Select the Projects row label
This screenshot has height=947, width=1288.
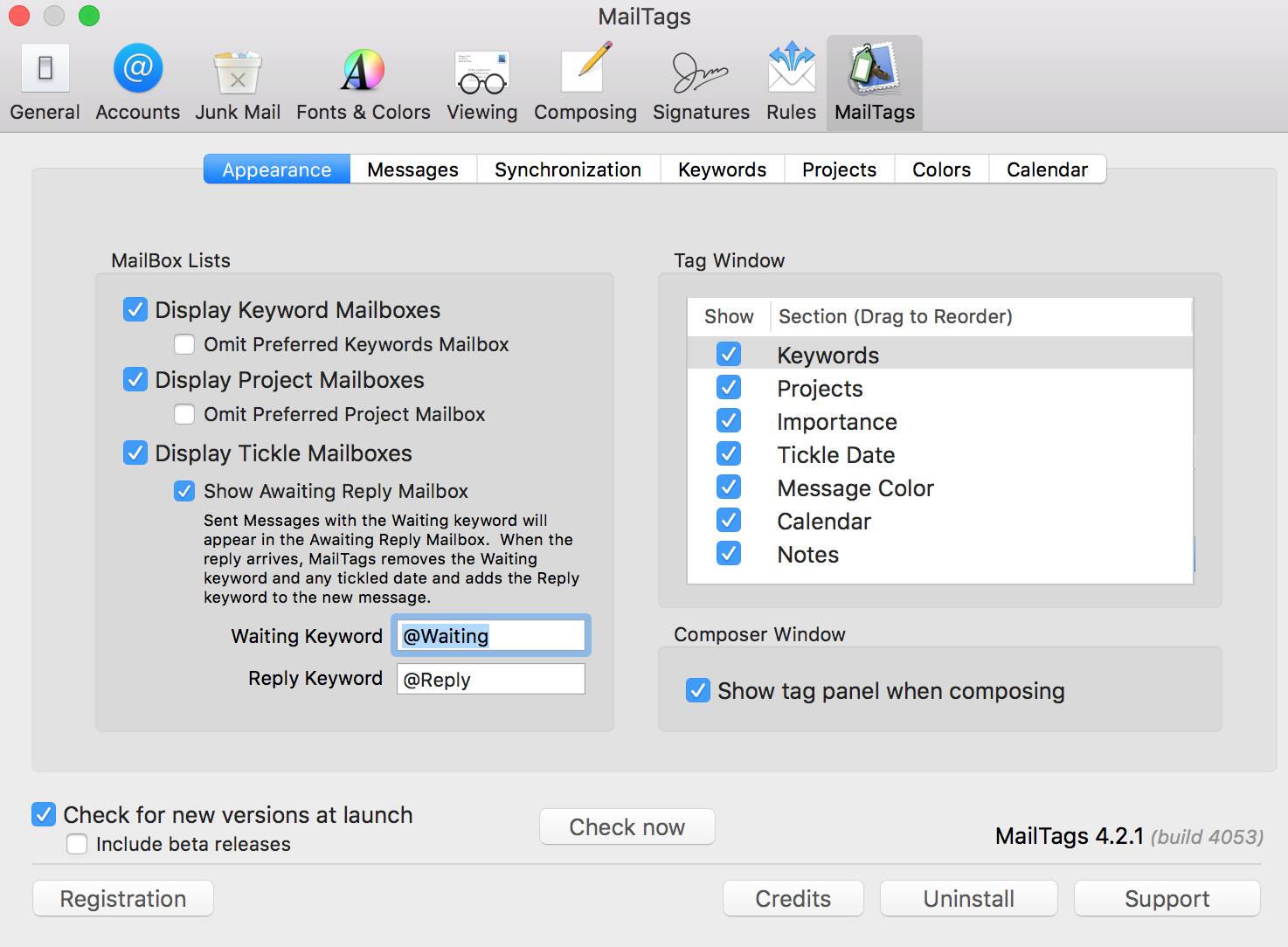821,389
